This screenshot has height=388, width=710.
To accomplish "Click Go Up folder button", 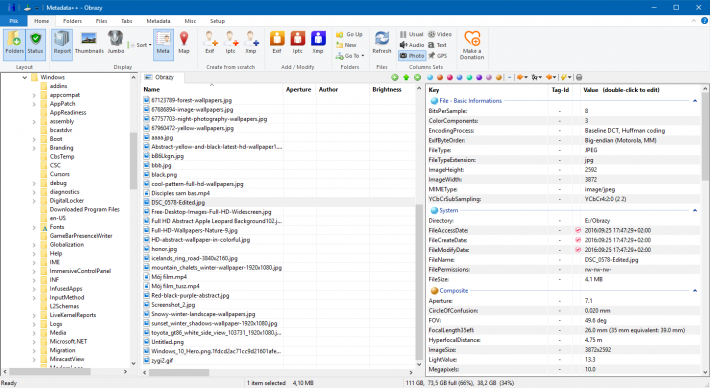I will (x=349, y=34).
